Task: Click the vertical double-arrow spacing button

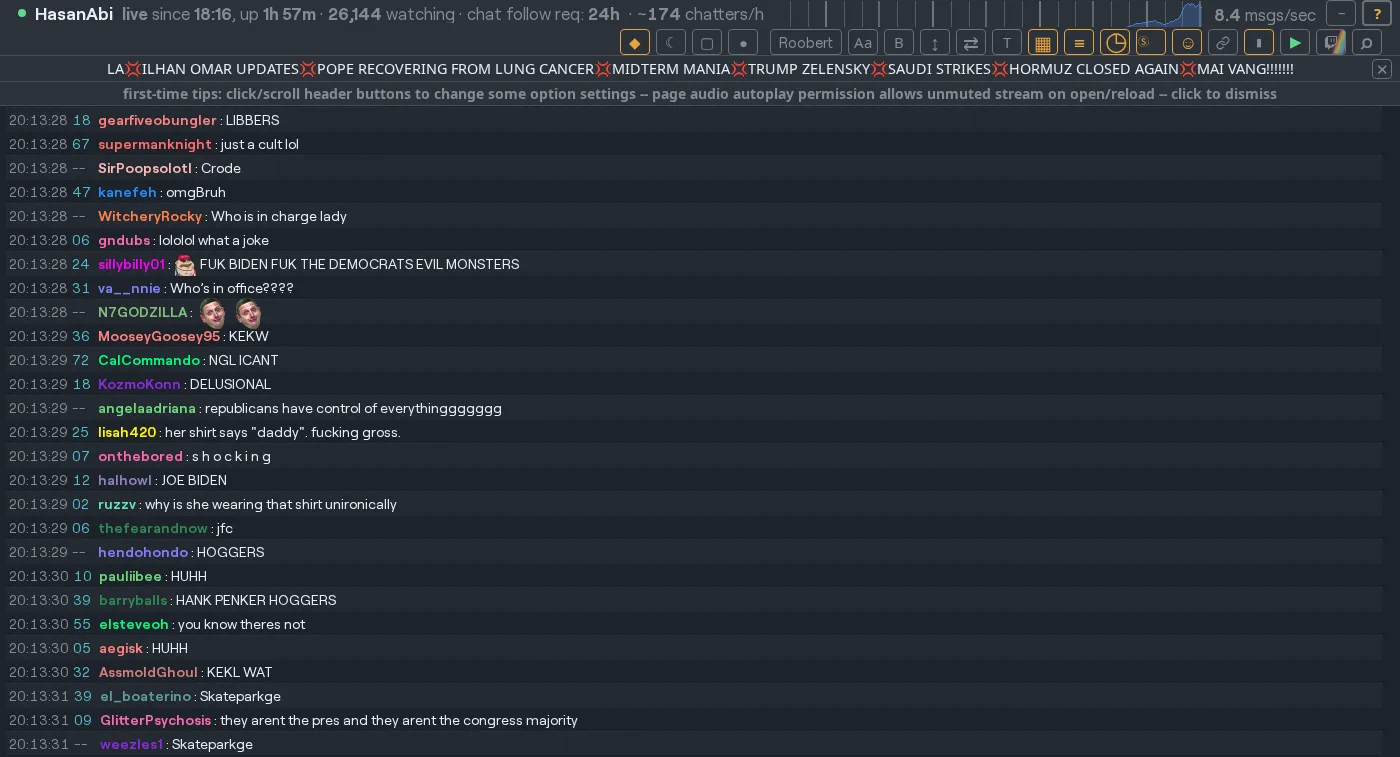Action: [x=935, y=43]
